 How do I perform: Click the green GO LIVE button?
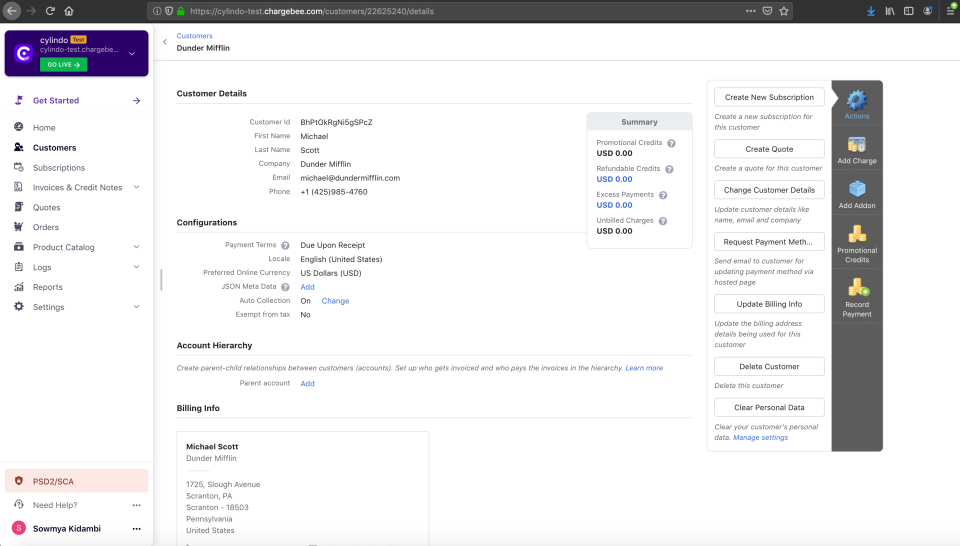tap(64, 65)
